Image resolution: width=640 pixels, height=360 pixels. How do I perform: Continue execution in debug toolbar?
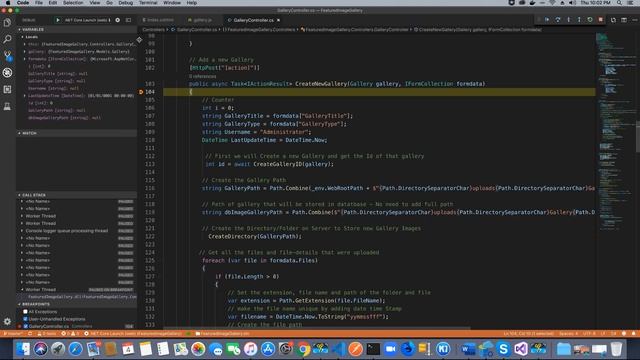point(547,20)
